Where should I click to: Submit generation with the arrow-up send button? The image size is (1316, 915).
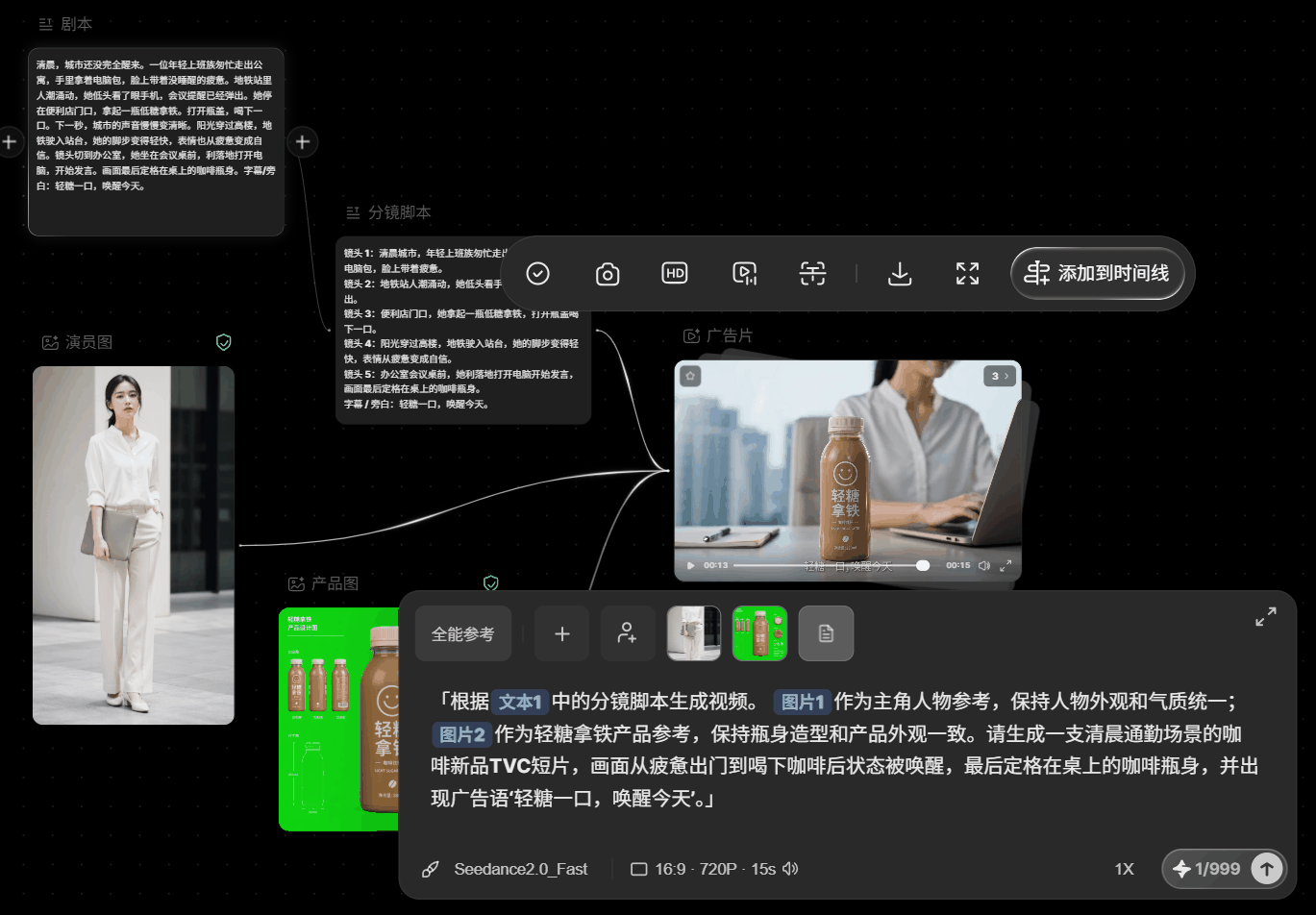tap(1267, 869)
